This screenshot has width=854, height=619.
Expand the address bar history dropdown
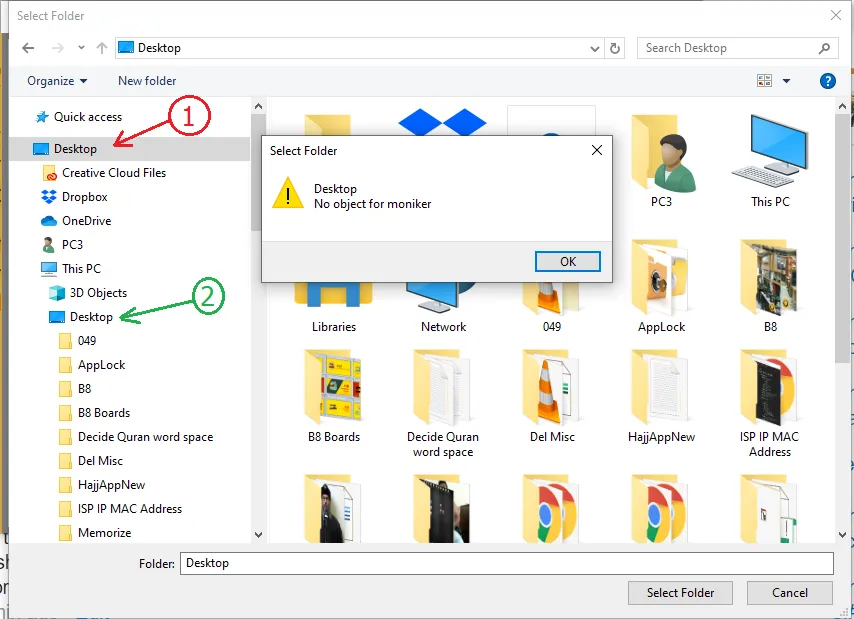[x=595, y=48]
